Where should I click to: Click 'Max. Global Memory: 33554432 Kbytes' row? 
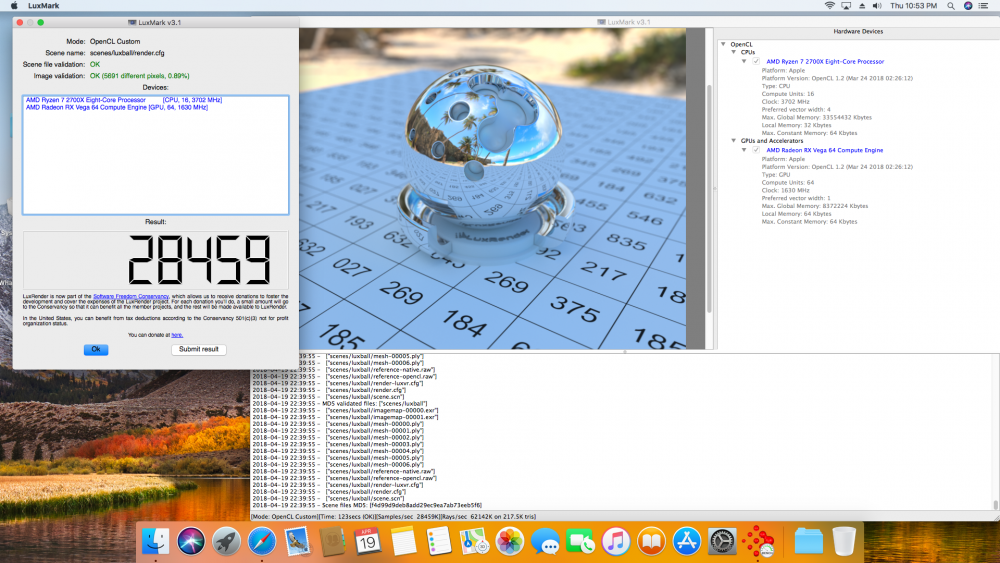[816, 117]
